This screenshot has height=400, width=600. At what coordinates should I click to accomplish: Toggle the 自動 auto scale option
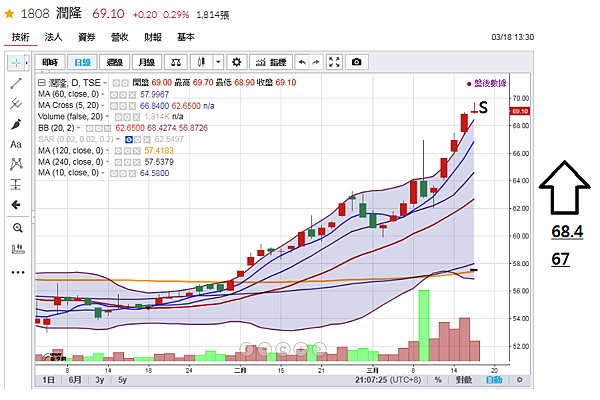pyautogui.click(x=494, y=380)
